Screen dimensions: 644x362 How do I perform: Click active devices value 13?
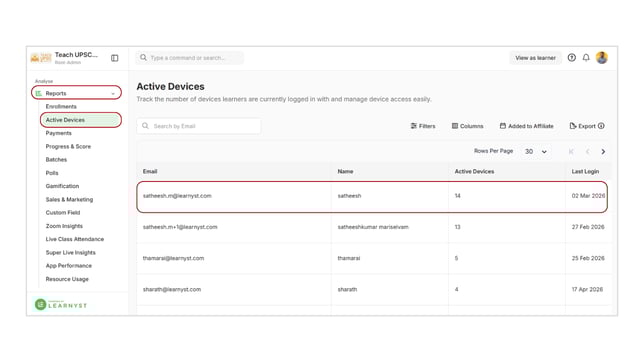[458, 227]
